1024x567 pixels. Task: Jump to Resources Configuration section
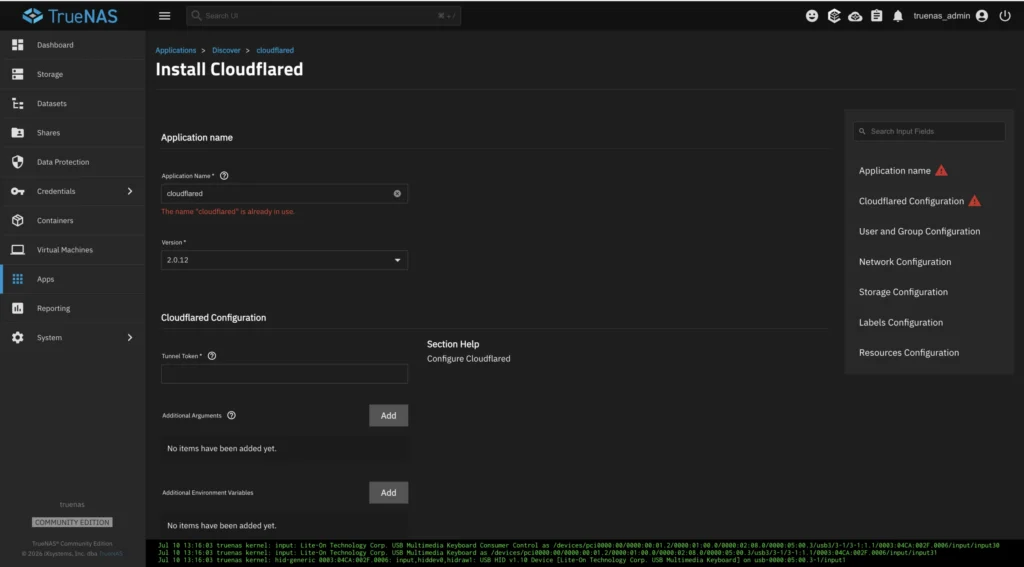909,353
